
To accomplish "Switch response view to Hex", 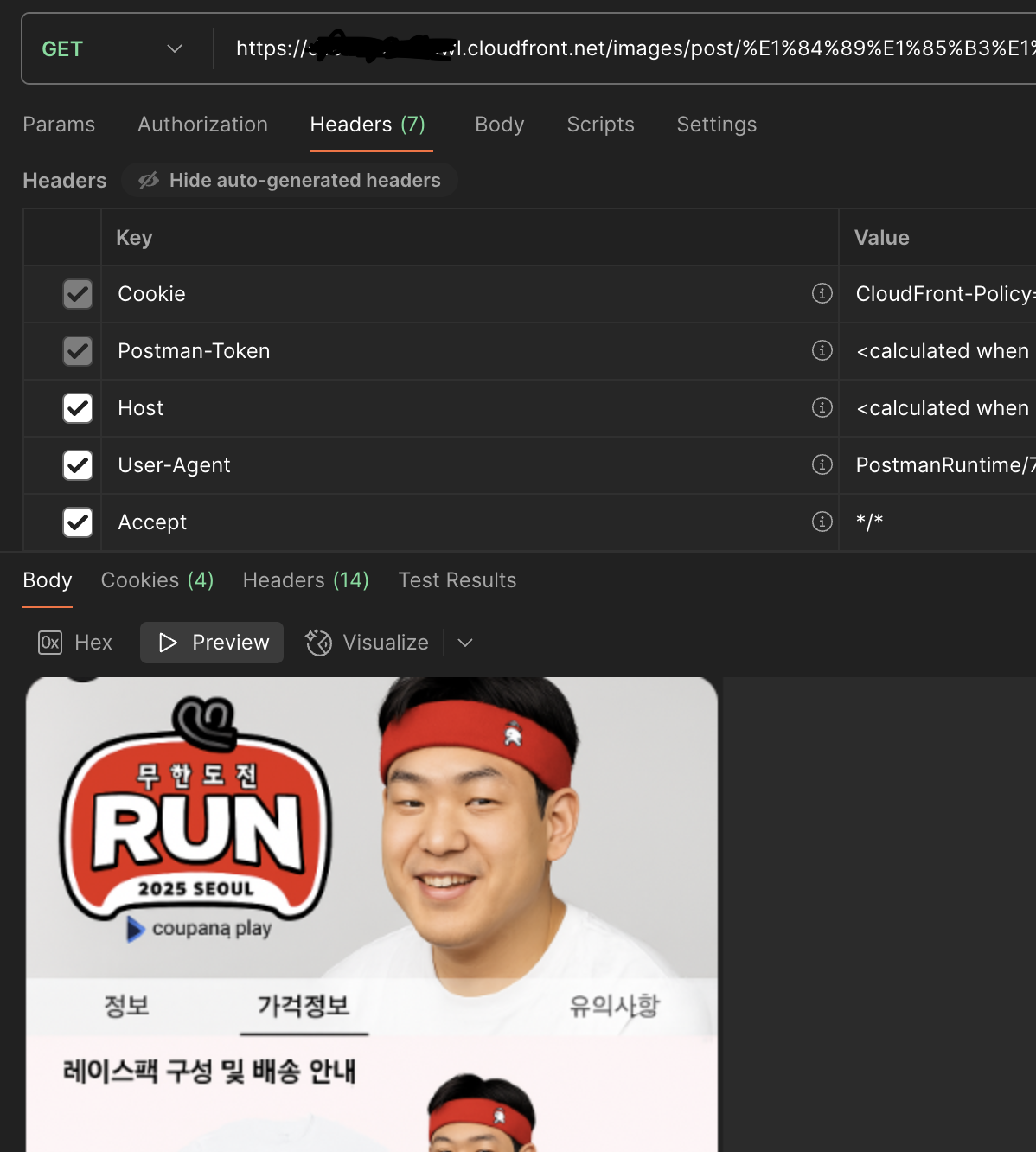I will (x=75, y=643).
